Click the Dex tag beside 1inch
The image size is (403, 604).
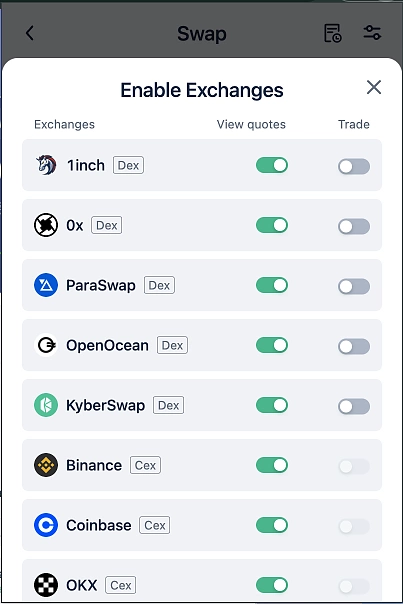coord(128,165)
